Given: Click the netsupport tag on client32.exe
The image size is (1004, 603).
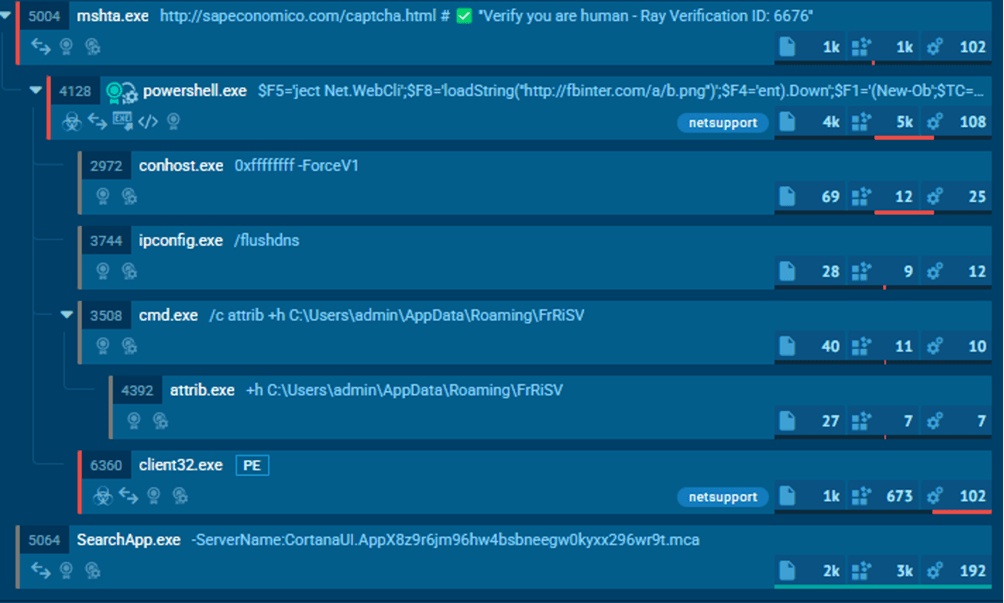Looking at the screenshot, I should click(x=723, y=496).
